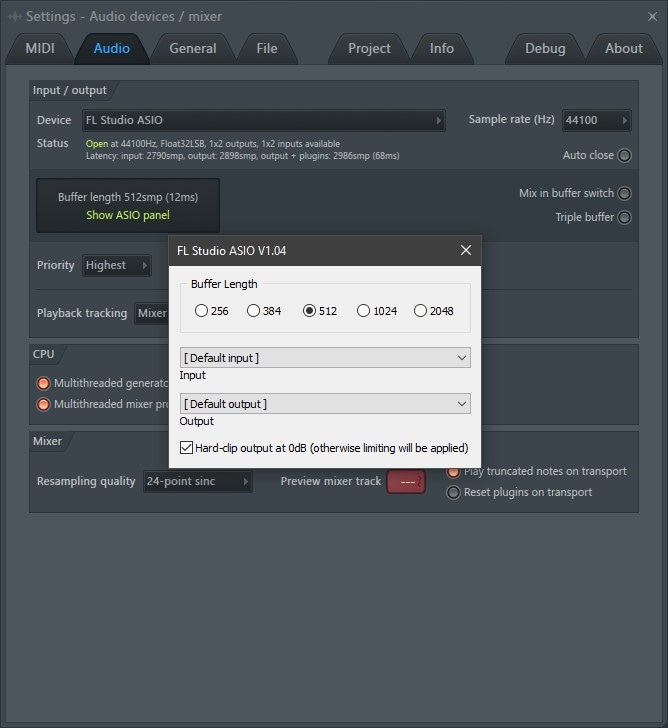This screenshot has width=668, height=728.
Task: Click Show ASIO panel
Action: [x=128, y=215]
